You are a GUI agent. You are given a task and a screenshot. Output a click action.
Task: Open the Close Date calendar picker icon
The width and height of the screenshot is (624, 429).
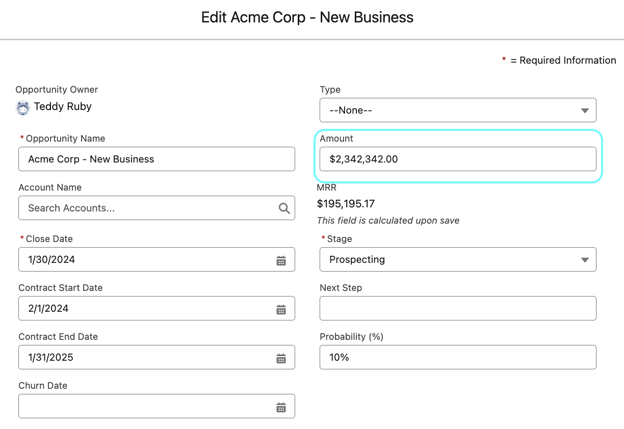(281, 261)
